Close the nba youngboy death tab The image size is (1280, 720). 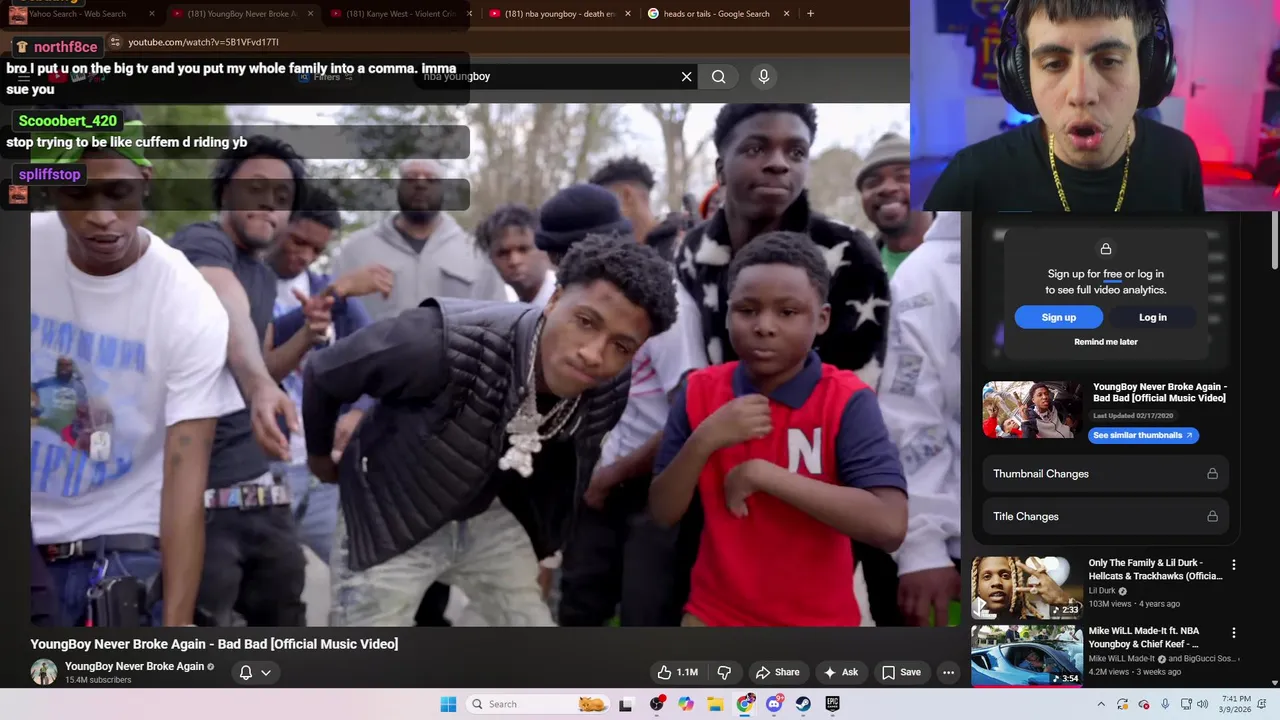(x=628, y=14)
